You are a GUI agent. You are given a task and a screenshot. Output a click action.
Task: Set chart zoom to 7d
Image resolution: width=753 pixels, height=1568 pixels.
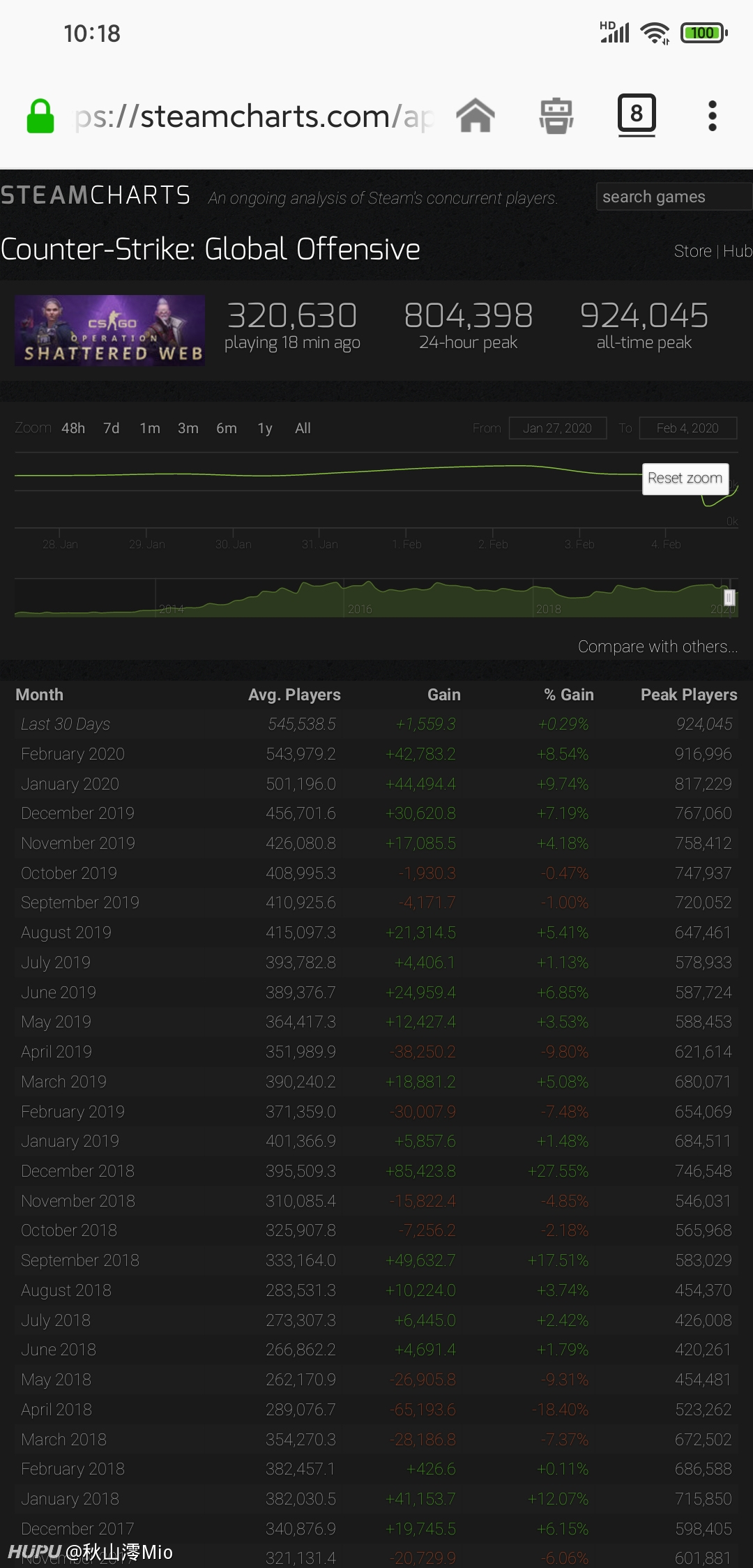112,428
